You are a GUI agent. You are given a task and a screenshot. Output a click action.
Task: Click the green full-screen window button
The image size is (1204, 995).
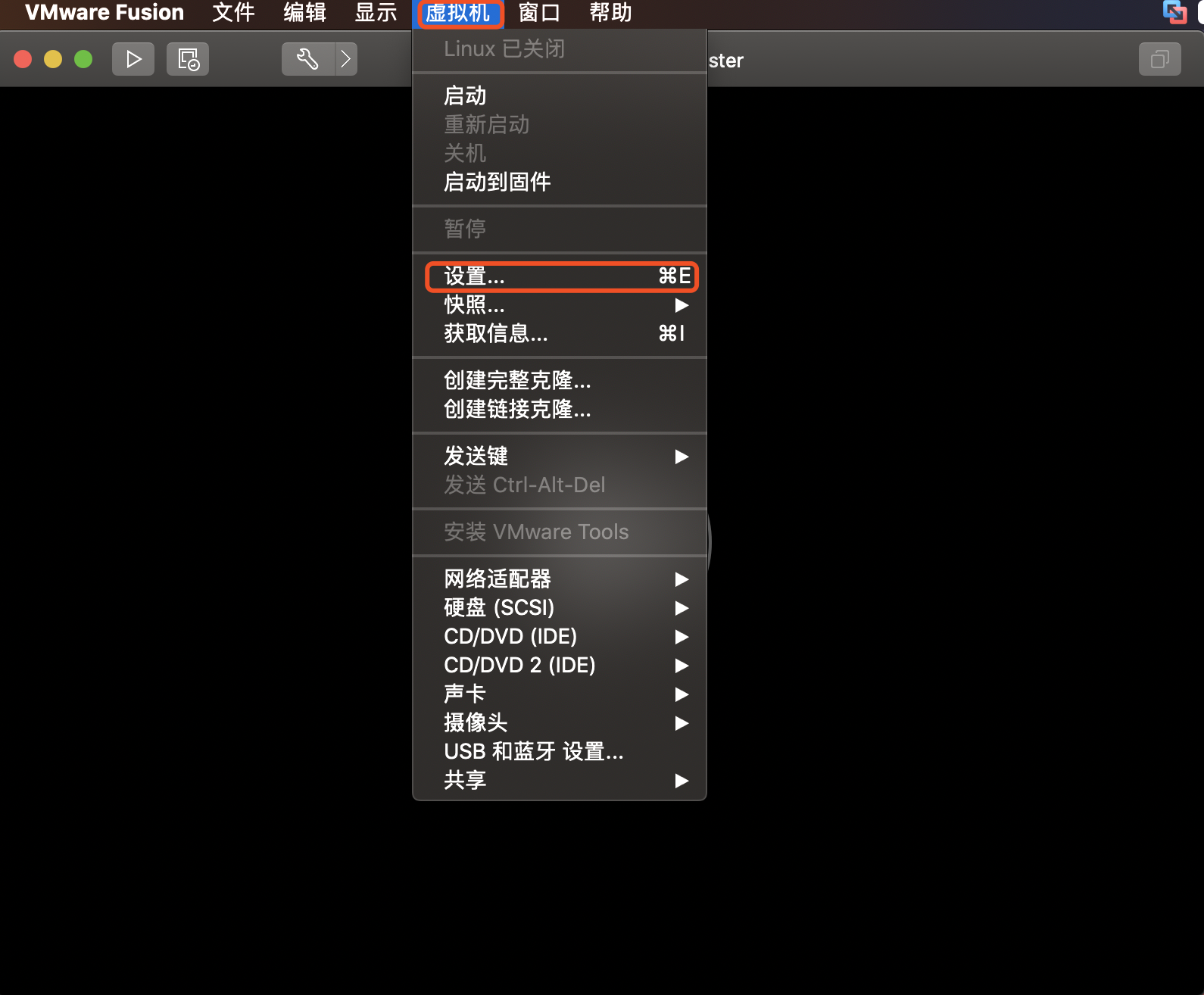click(x=83, y=59)
